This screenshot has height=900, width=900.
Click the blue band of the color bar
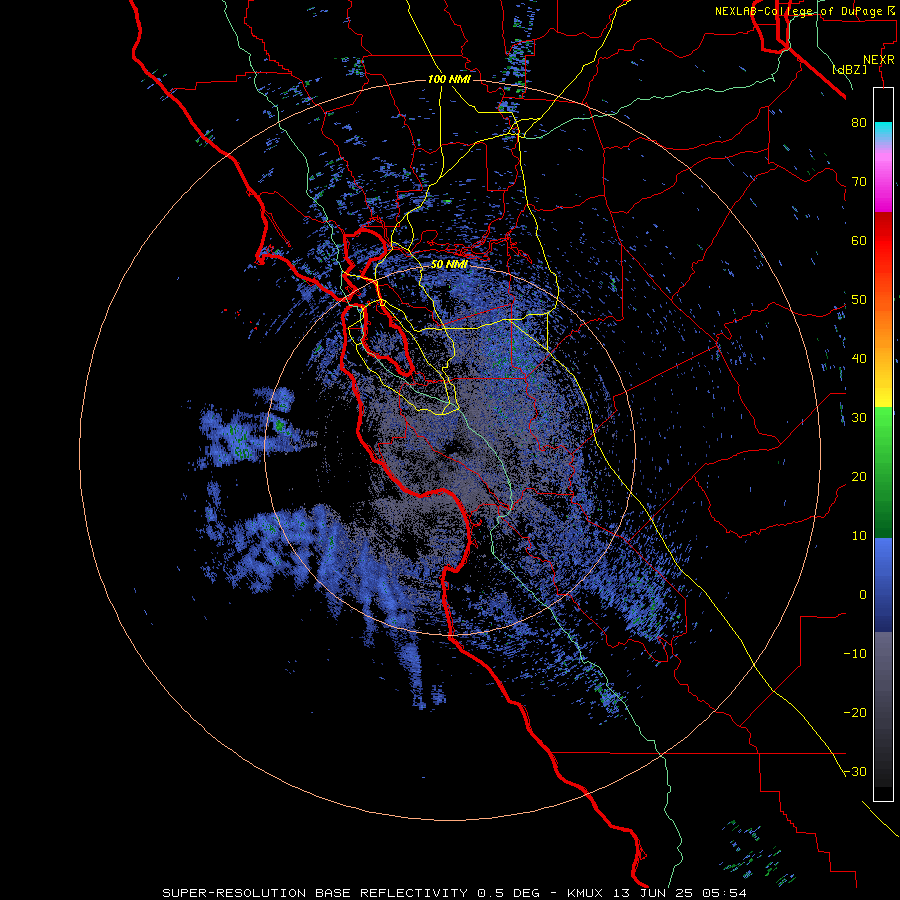click(x=883, y=585)
